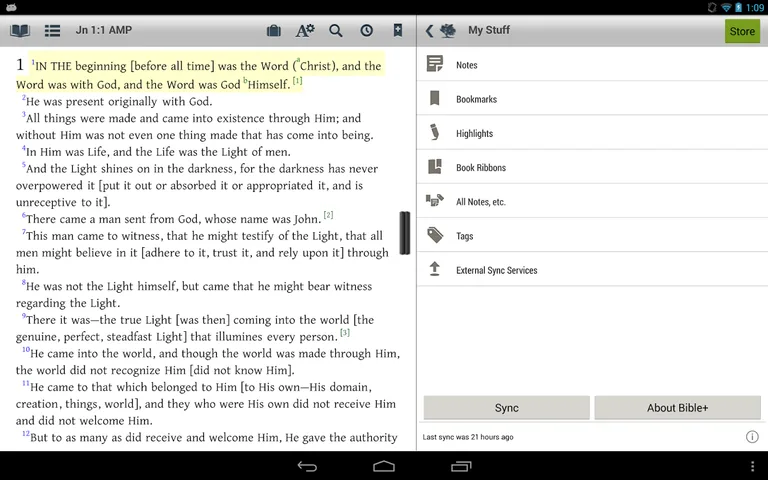Viewport: 768px width, 480px height.
Task: Open the briefcase resources icon
Action: pos(274,31)
